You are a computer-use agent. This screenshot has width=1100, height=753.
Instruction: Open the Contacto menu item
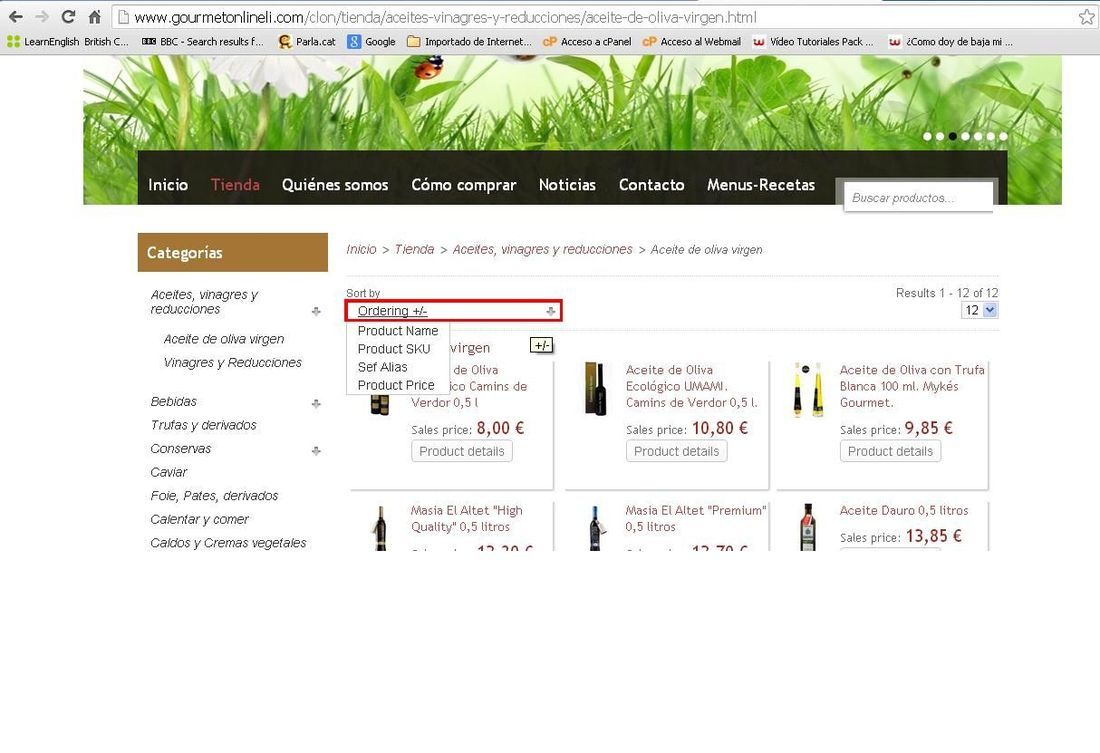coord(651,185)
